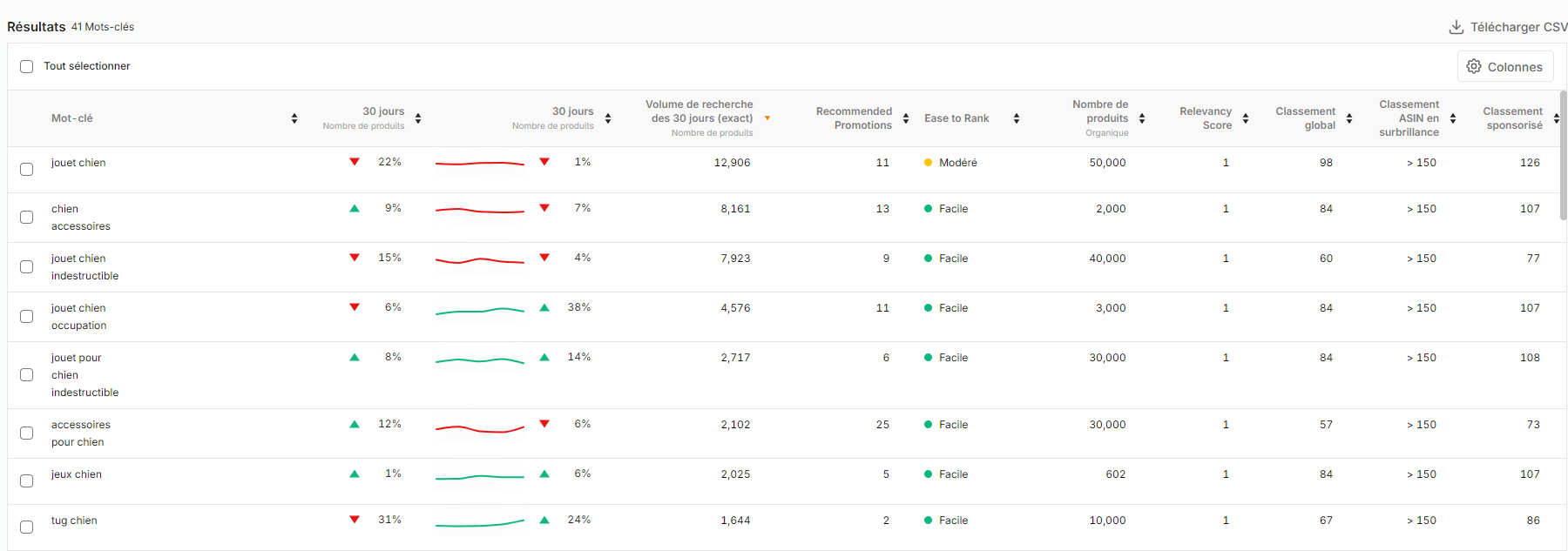This screenshot has width=1568, height=551.
Task: Sort by Recommended Promotions arrows
Action: point(906,118)
